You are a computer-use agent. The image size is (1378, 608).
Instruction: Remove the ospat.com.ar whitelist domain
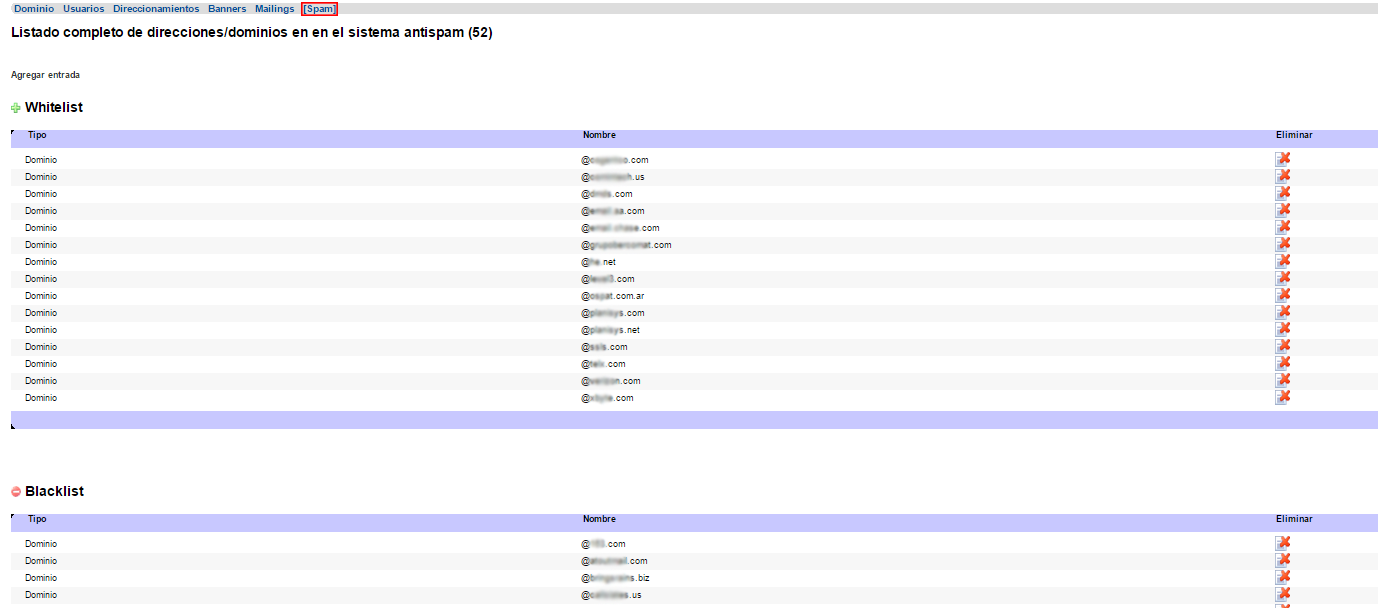pyautogui.click(x=1283, y=295)
